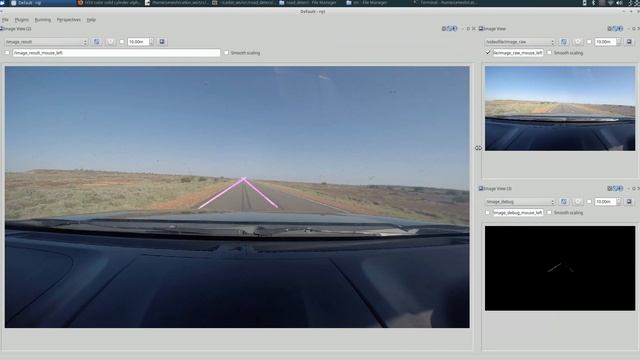
Task: Refresh topics in the image_raw view
Action: click(564, 42)
